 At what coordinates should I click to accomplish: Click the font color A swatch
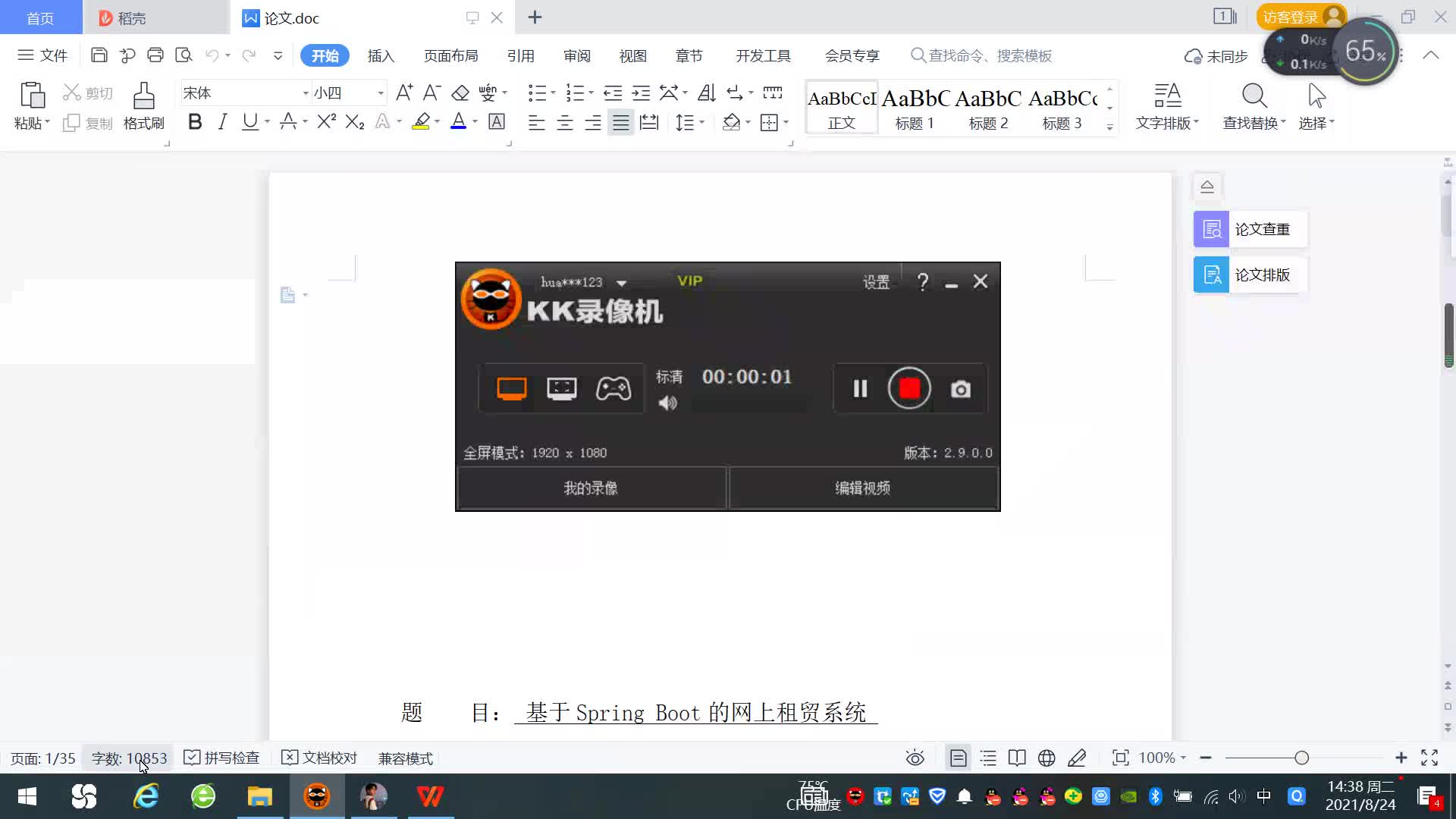pos(458,121)
